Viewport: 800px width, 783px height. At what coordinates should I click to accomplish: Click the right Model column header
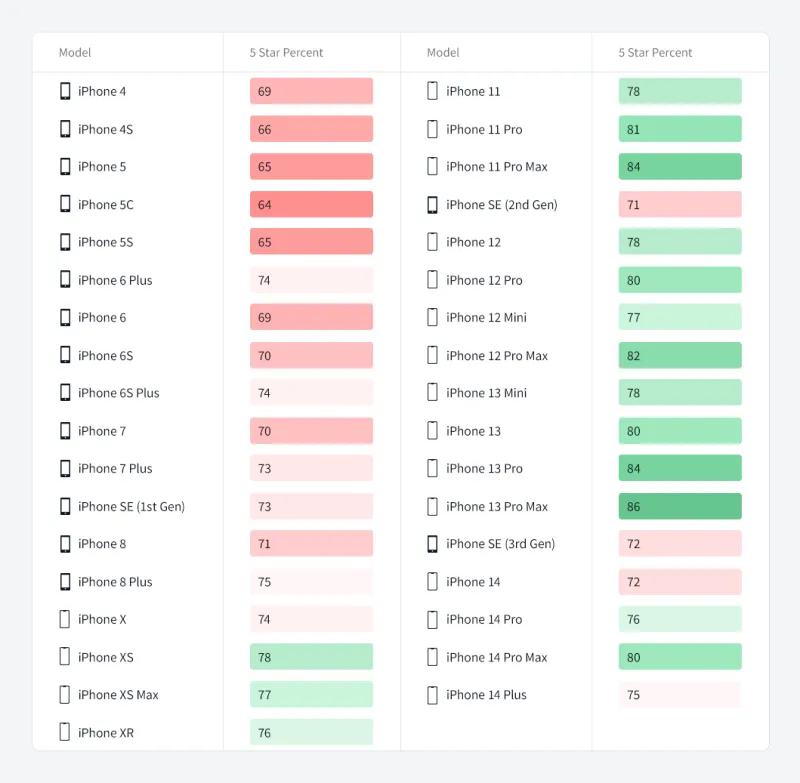[443, 52]
